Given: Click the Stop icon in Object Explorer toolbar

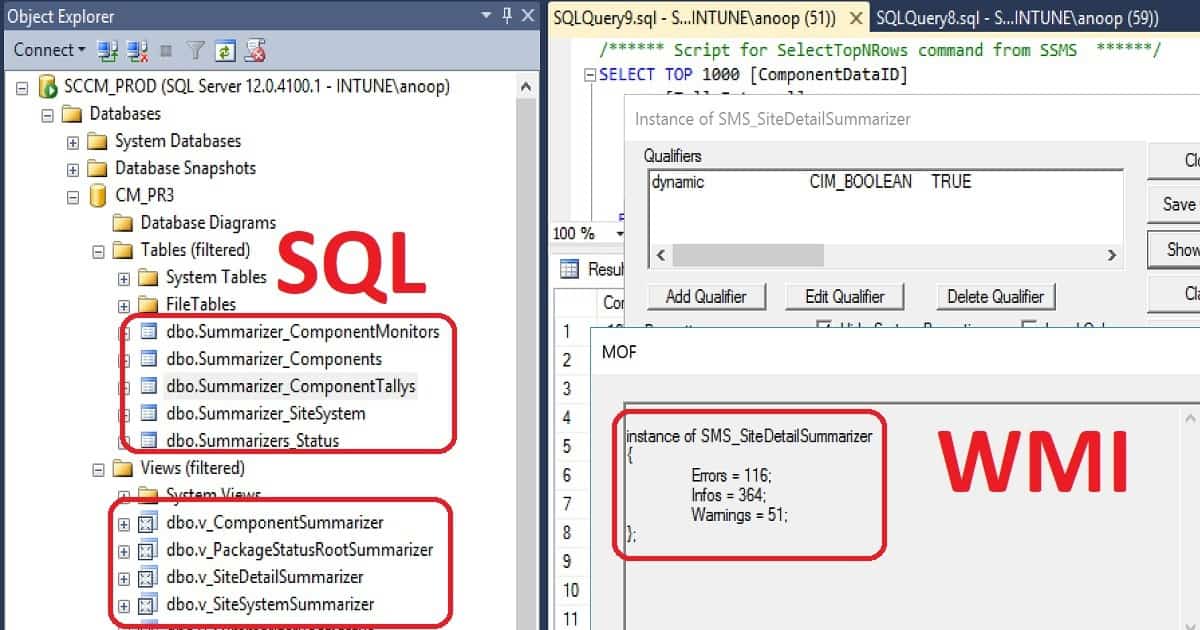Looking at the screenshot, I should [x=165, y=51].
